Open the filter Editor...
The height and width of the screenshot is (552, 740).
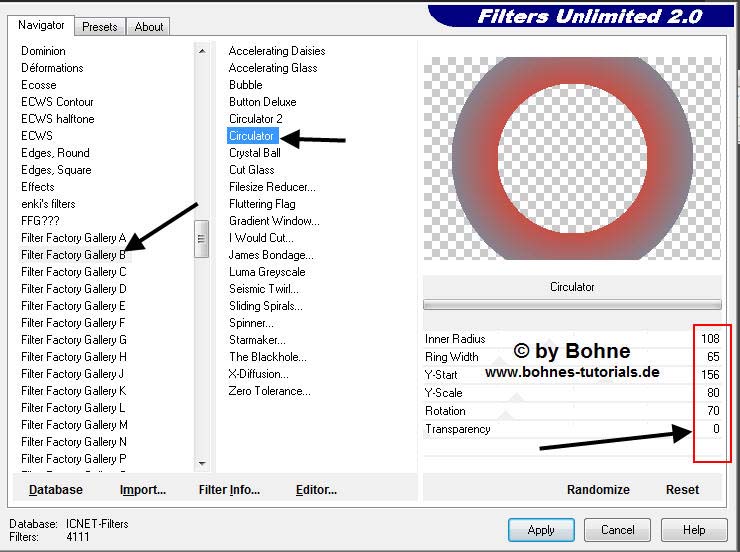point(316,490)
